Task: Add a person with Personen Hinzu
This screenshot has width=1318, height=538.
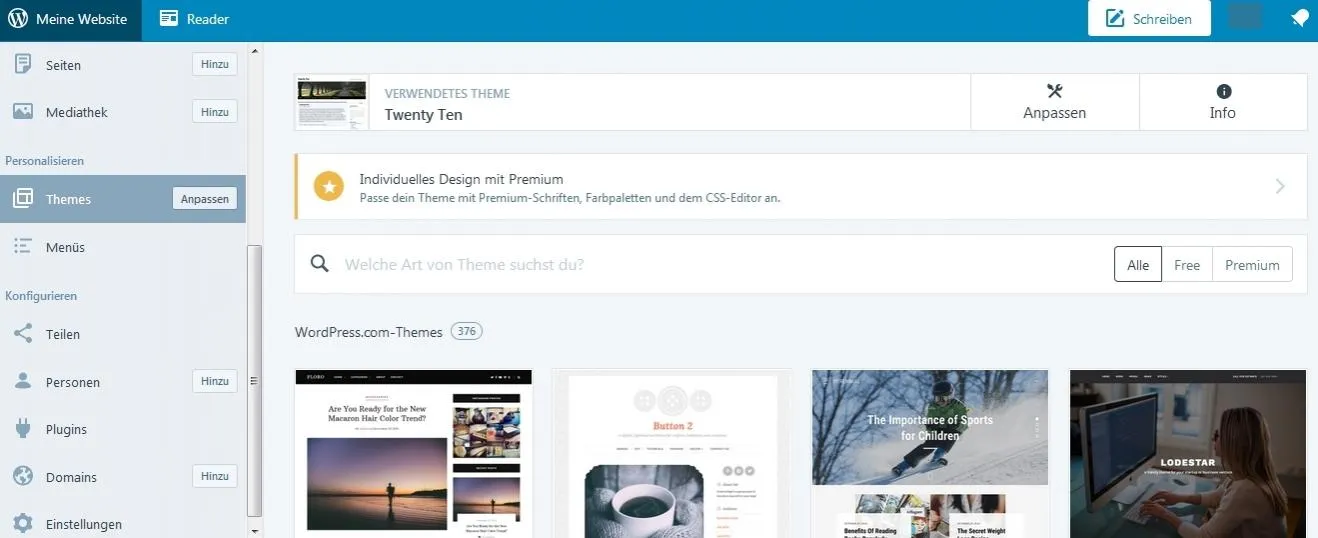Action: 215,381
